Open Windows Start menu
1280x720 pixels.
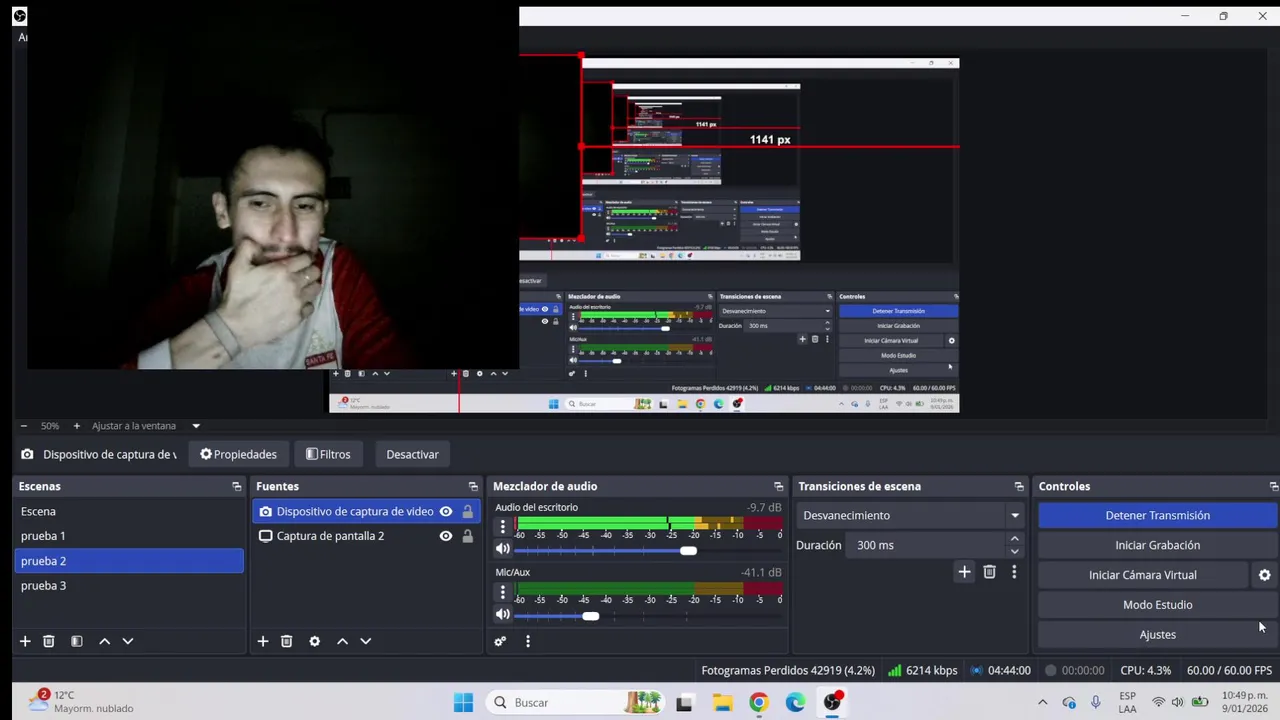463,702
